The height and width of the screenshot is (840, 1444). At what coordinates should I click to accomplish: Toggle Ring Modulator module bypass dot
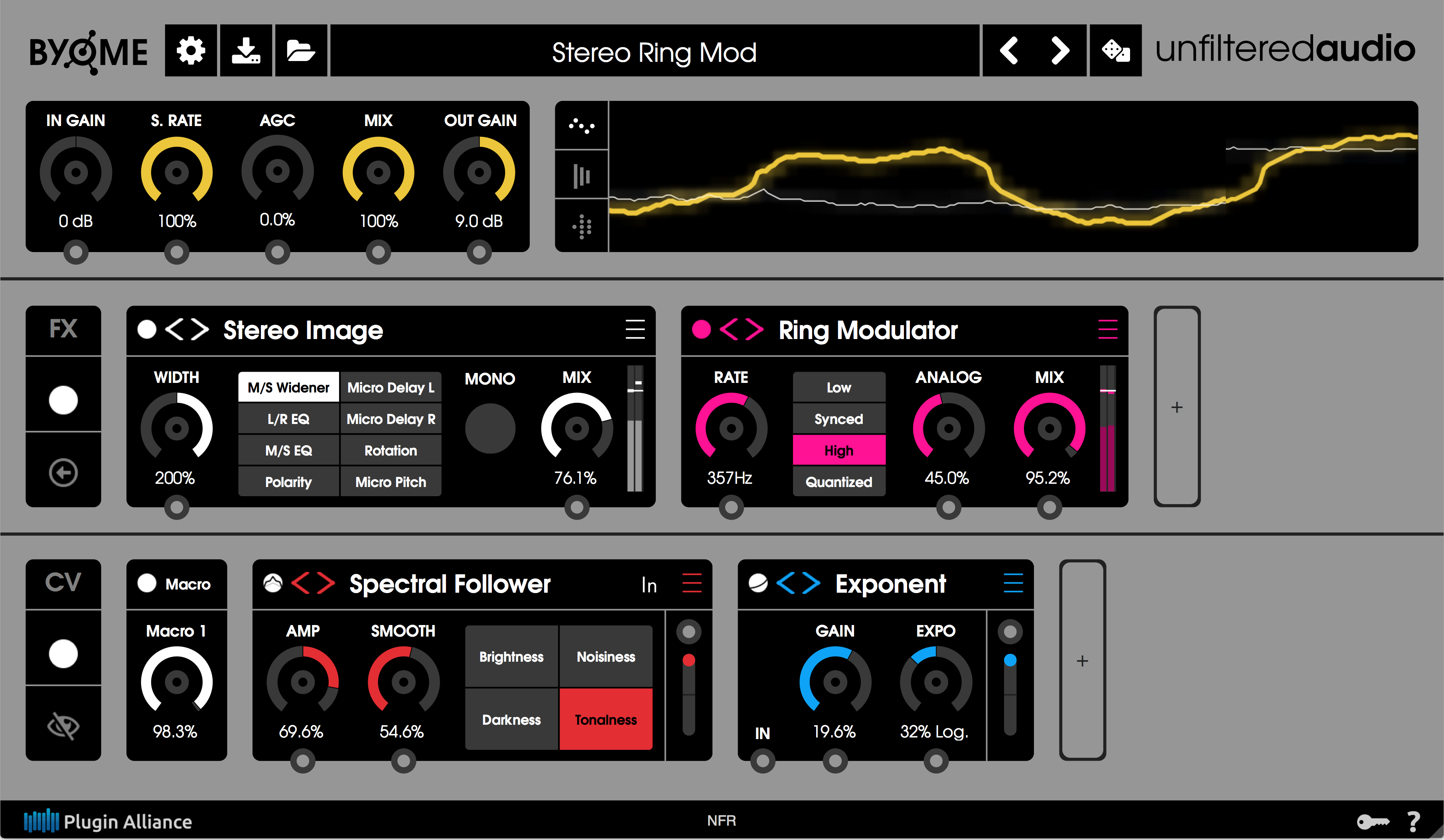click(x=701, y=329)
